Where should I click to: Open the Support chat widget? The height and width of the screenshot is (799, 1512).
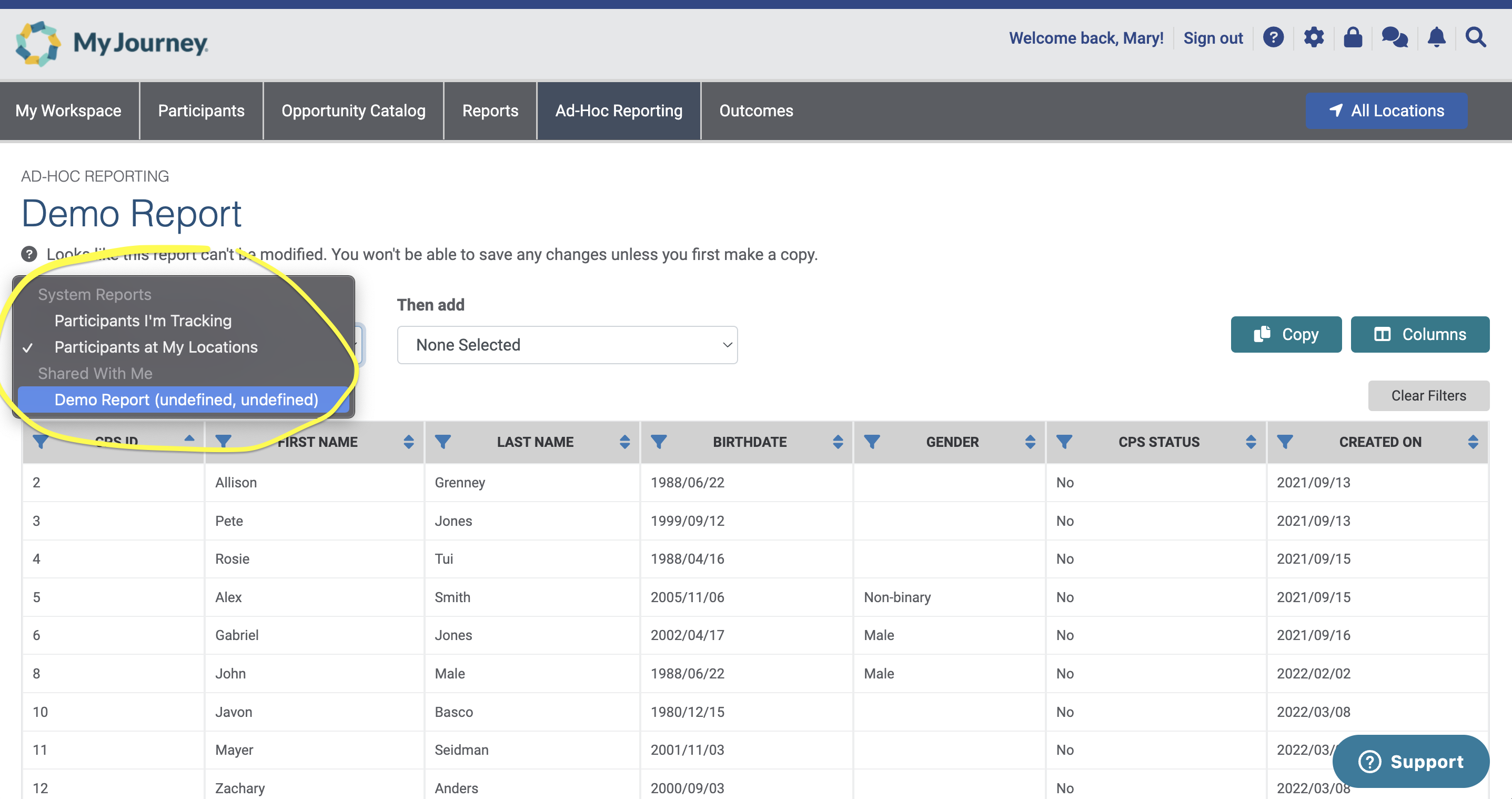[1411, 762]
